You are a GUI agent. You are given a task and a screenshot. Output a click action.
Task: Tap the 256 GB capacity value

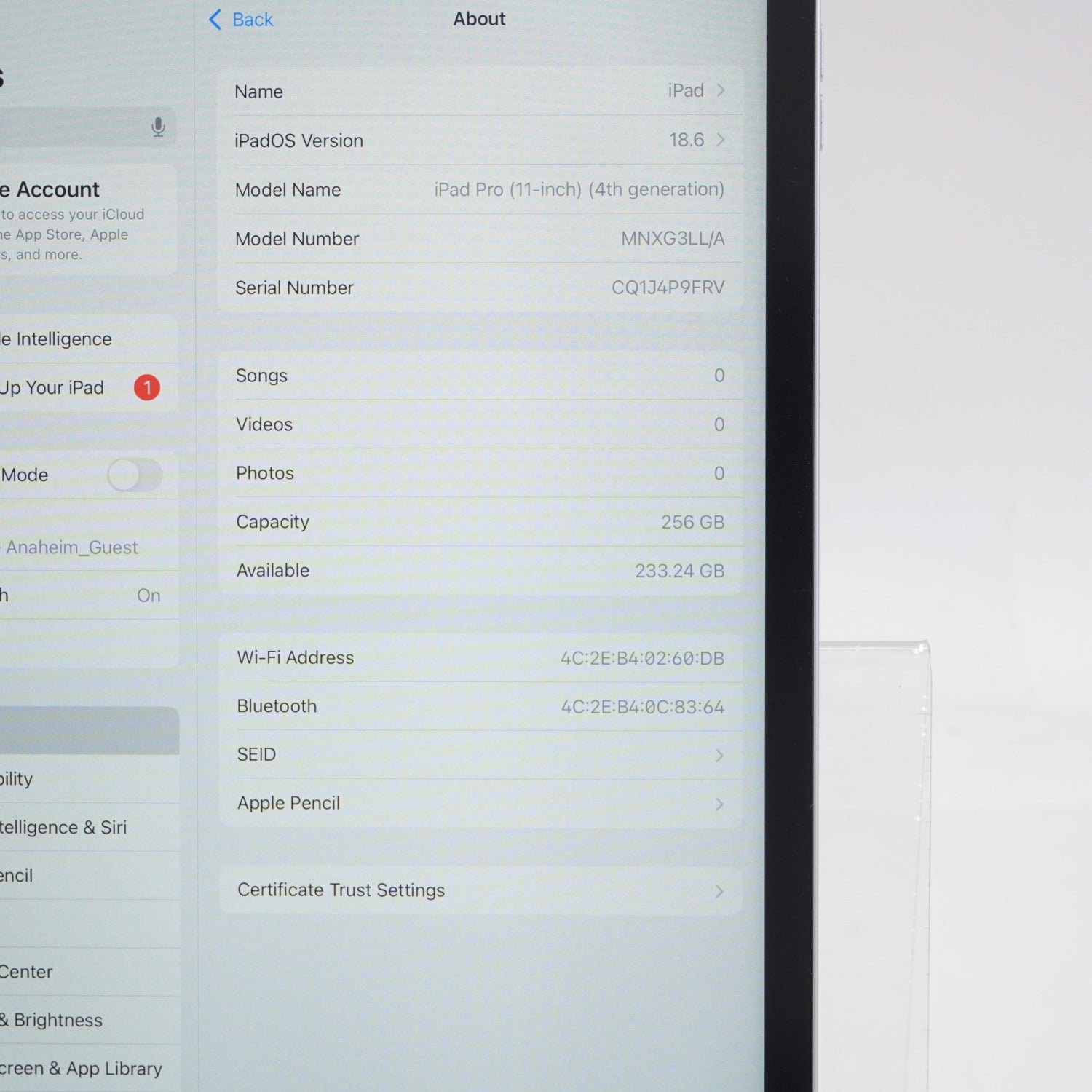692,522
